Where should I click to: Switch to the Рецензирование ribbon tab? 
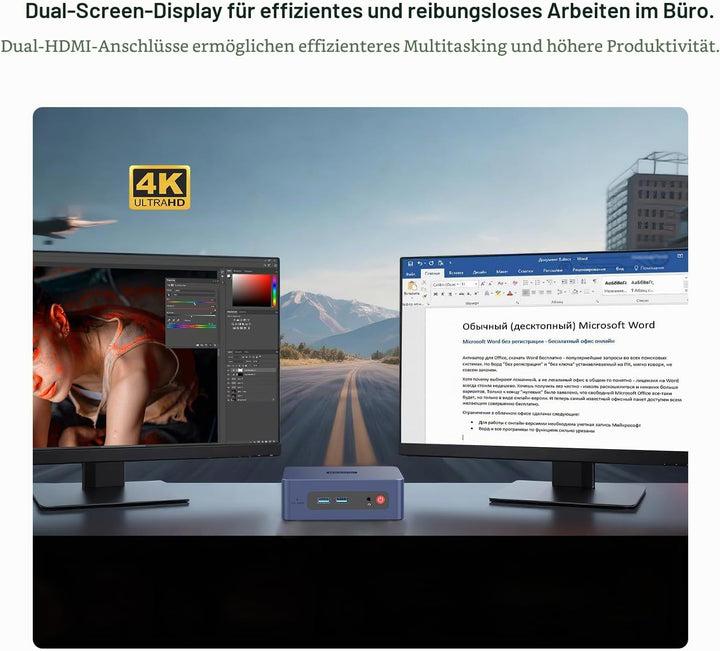pyautogui.click(x=589, y=269)
